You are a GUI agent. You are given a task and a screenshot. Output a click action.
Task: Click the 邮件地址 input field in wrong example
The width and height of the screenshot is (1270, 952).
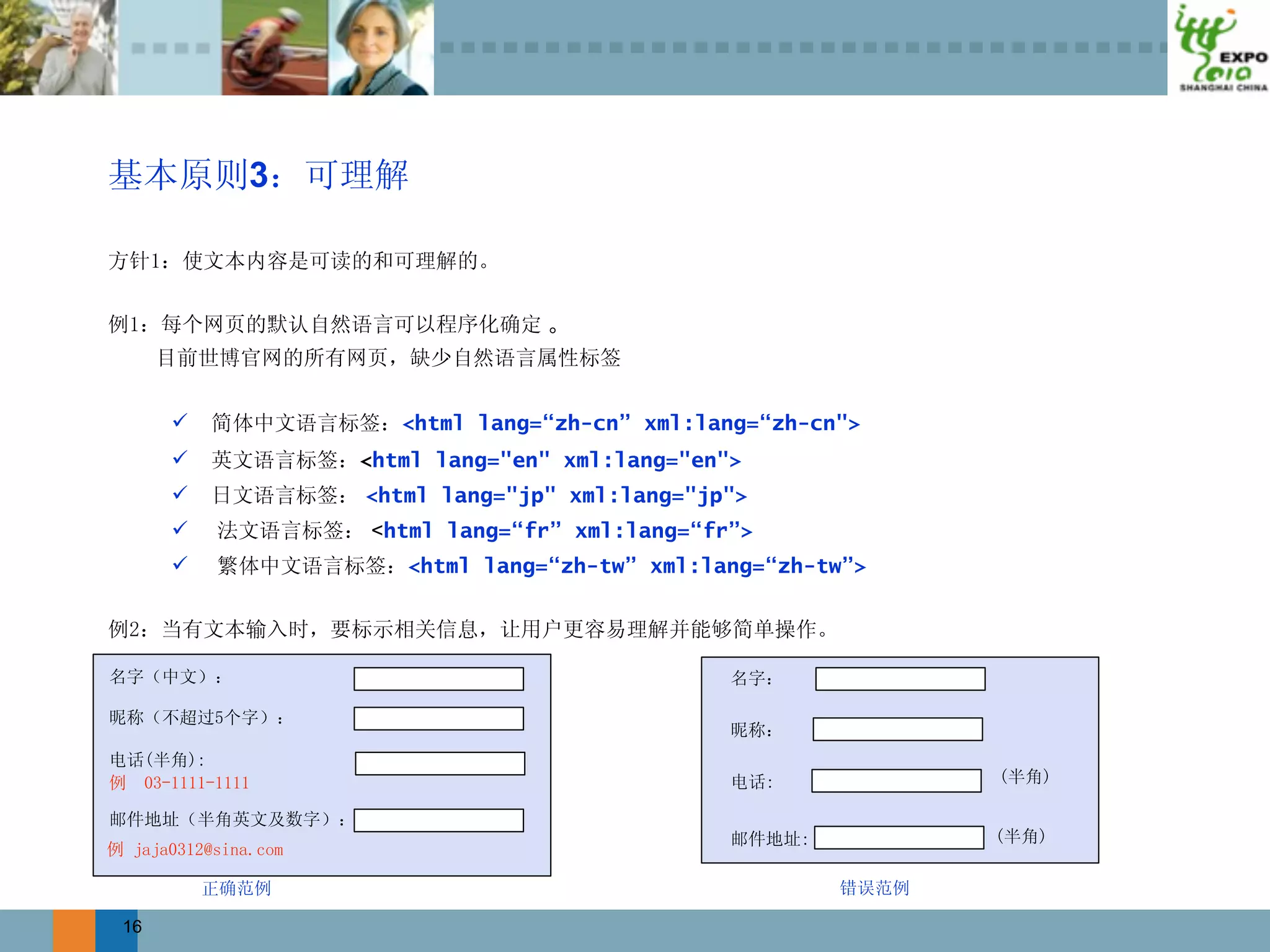[x=899, y=837]
